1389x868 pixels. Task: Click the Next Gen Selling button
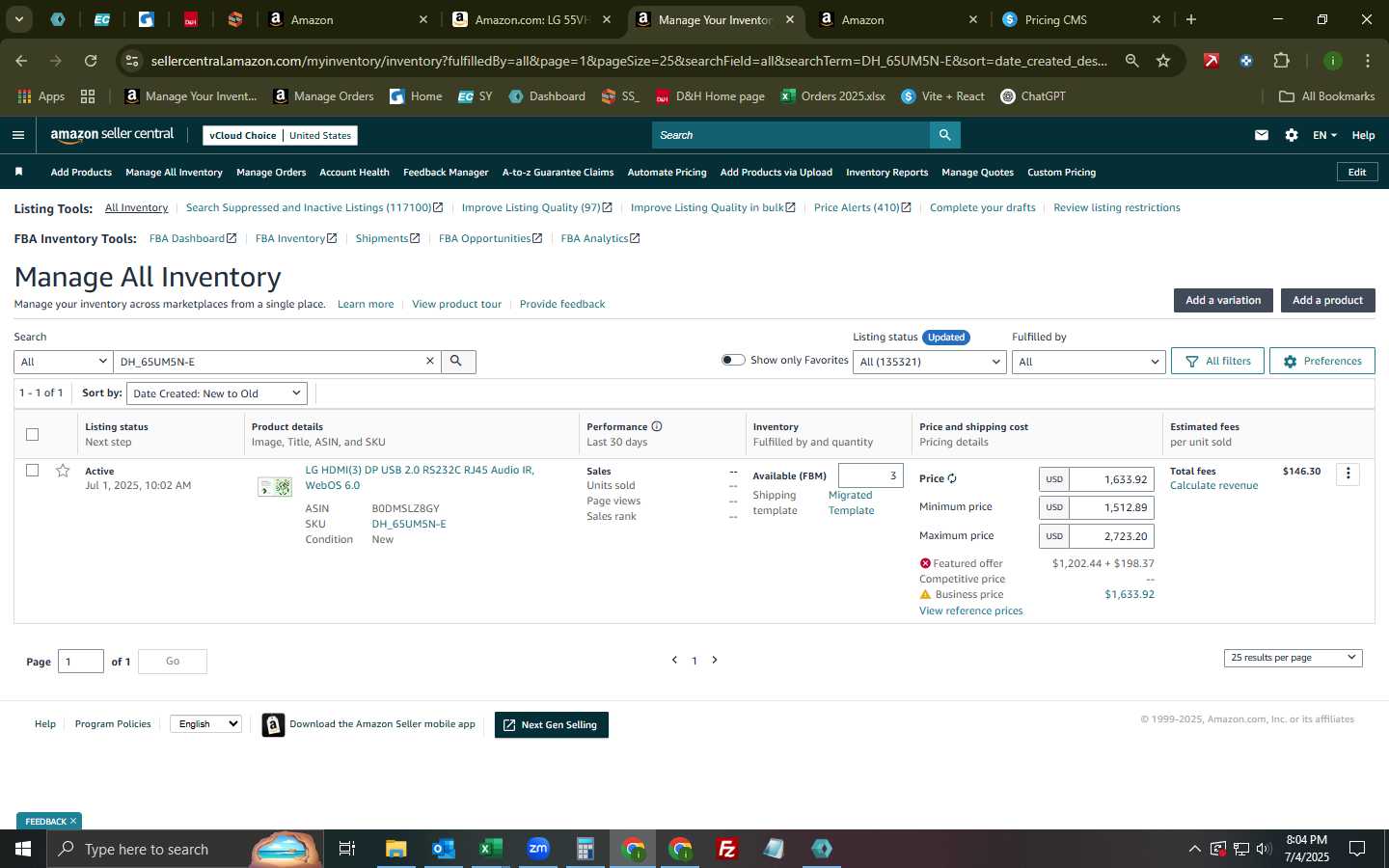551,724
